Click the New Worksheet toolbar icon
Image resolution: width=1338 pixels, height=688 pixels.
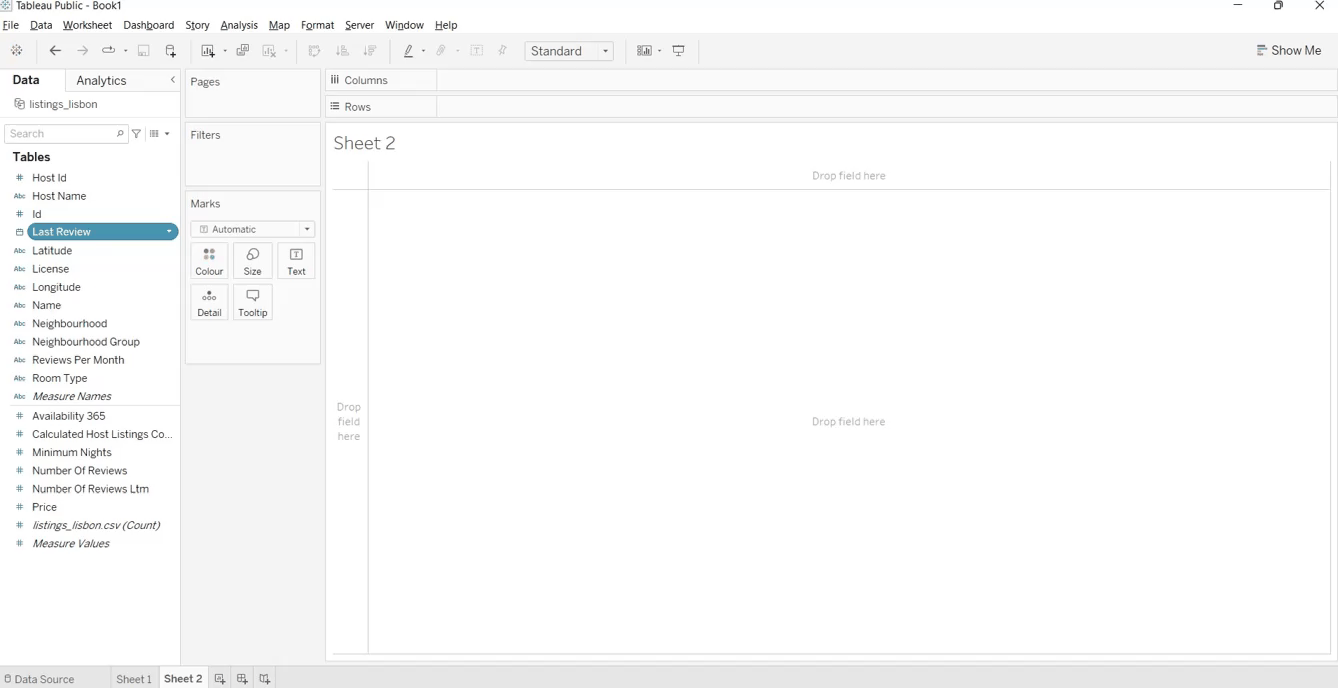pyautogui.click(x=208, y=51)
